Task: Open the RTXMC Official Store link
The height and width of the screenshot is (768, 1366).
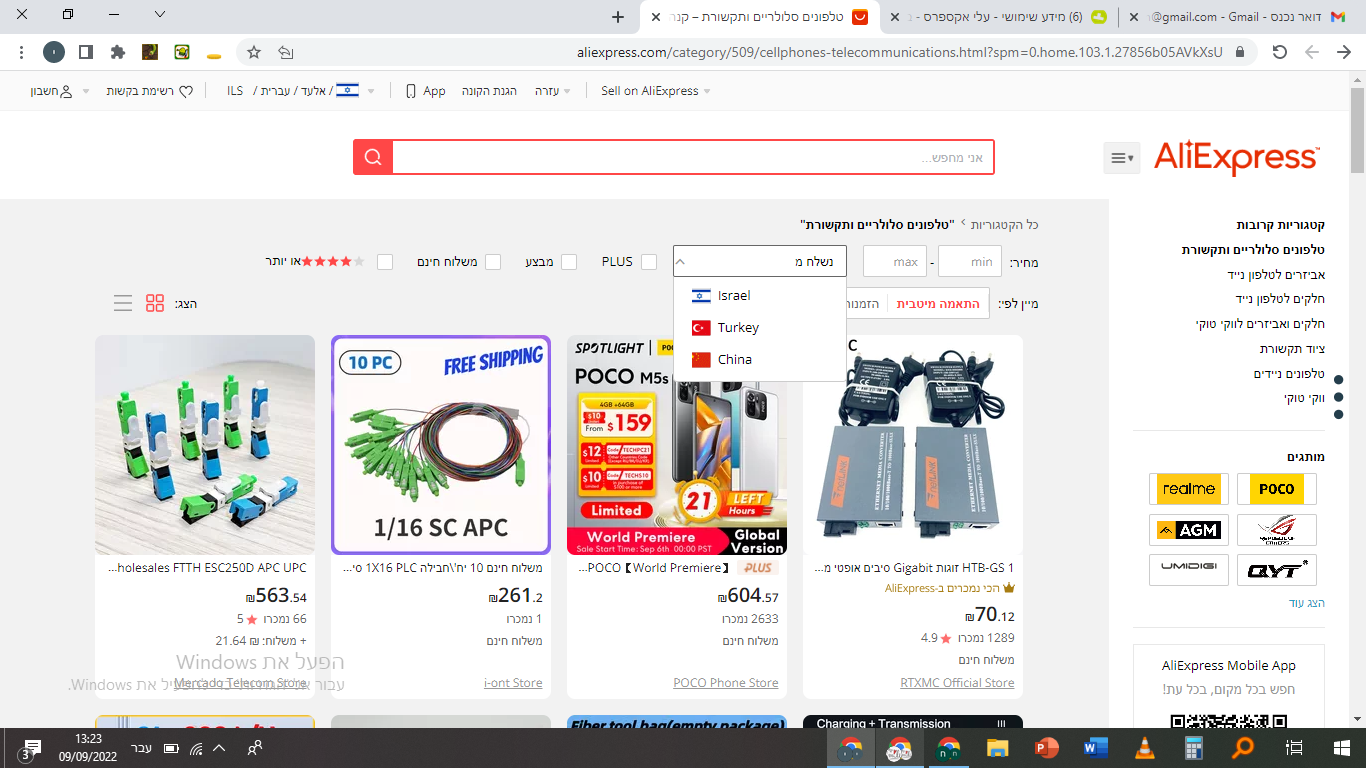Action: click(x=957, y=683)
